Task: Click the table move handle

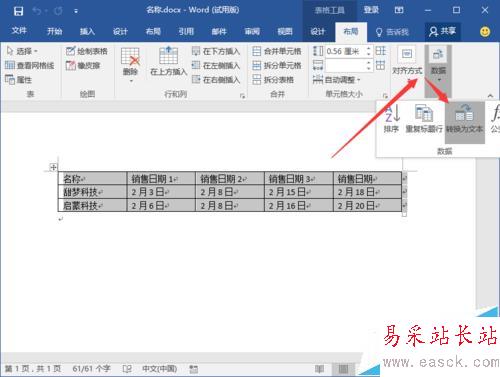Action: coord(53,167)
